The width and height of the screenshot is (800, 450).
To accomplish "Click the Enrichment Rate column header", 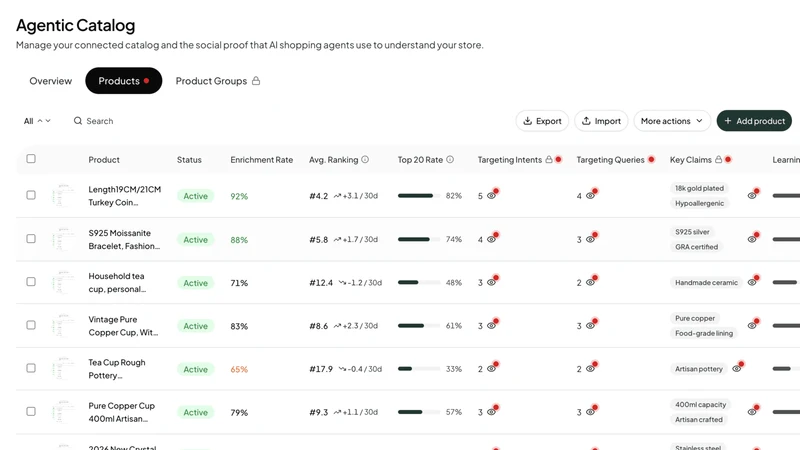I will coord(261,160).
